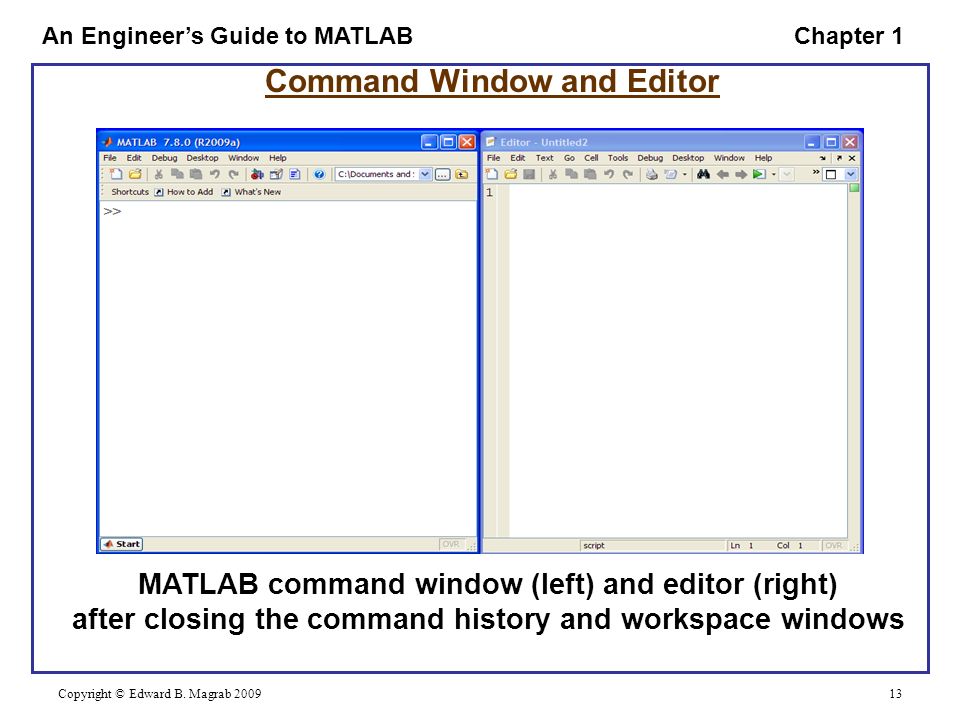The height and width of the screenshot is (720, 960).
Task: Click Open folder icon in Editor toolbar
Action: click(511, 174)
